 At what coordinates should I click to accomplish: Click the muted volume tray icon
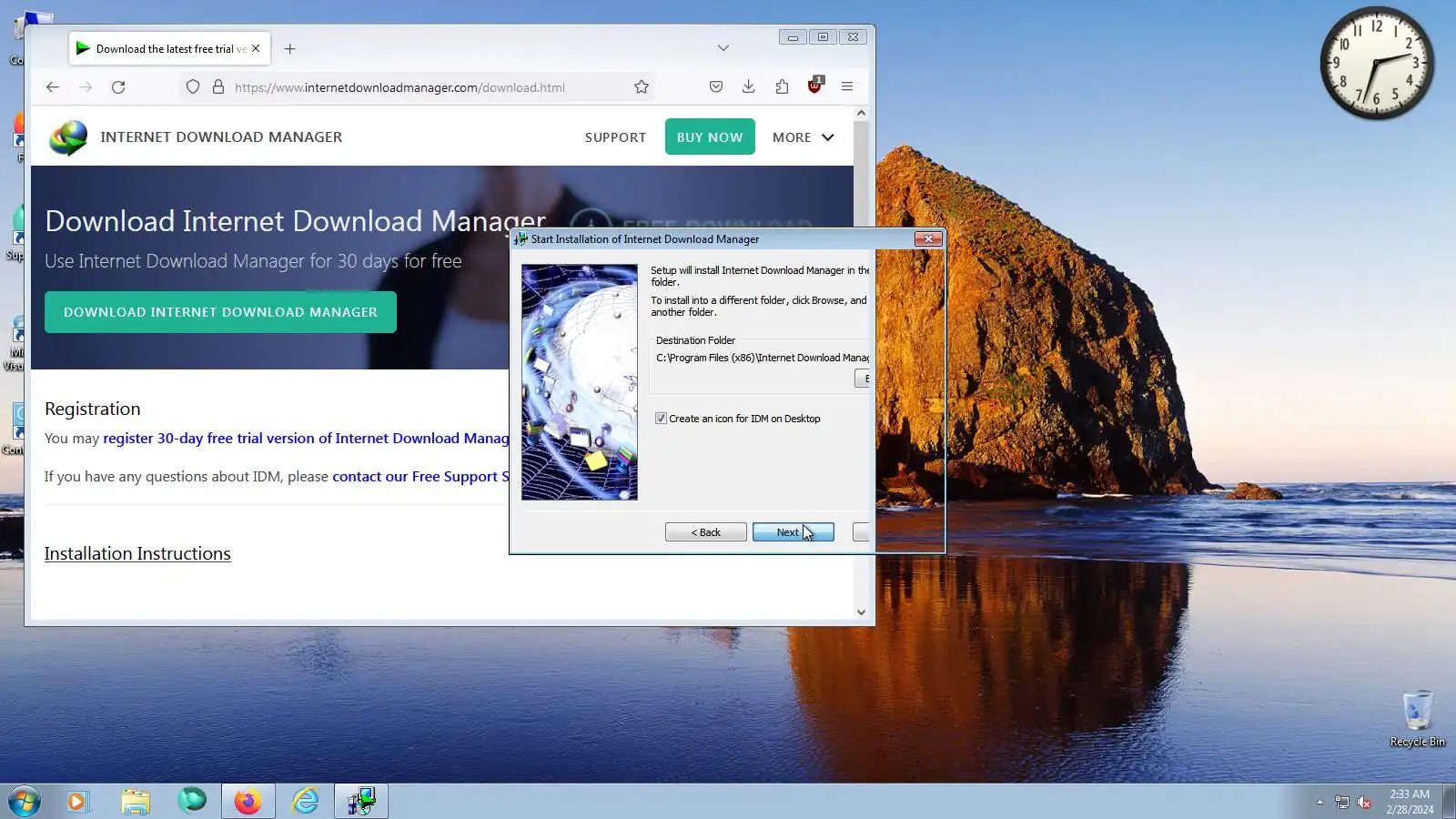pyautogui.click(x=1364, y=802)
